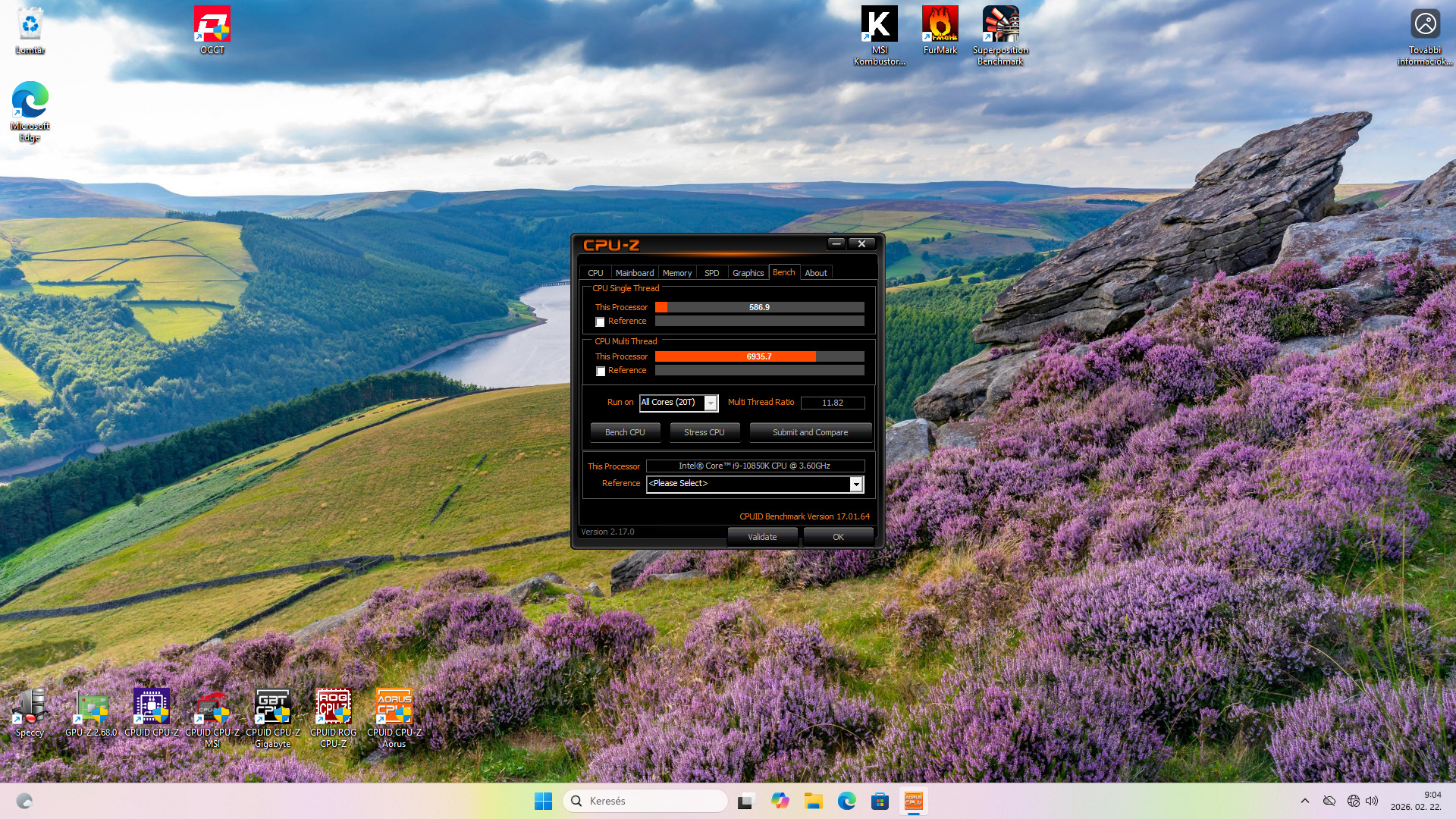1456x819 pixels.
Task: Click the CPU-Z icon in the taskbar
Action: coord(913,801)
